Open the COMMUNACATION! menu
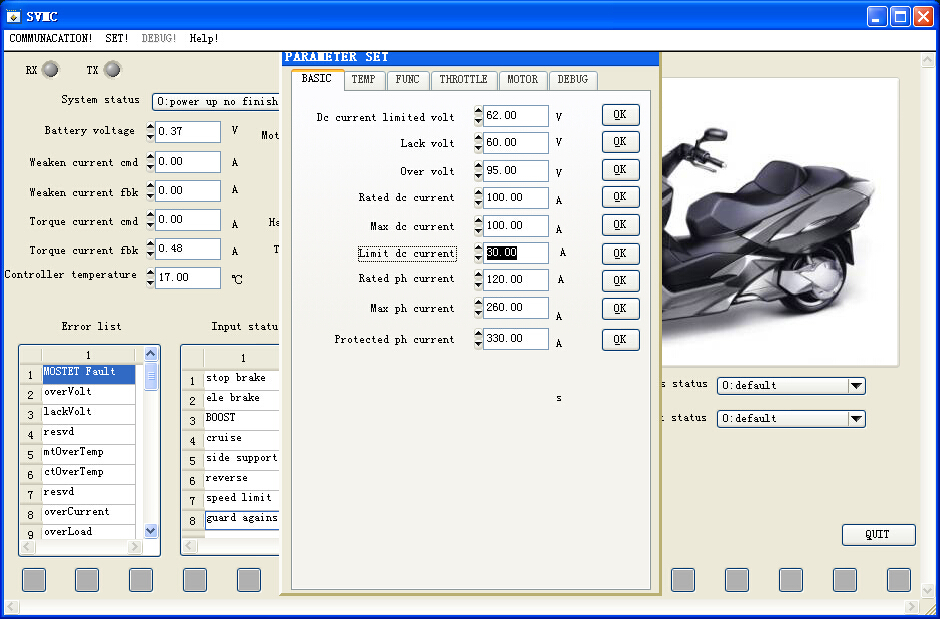The height and width of the screenshot is (619, 940). click(x=51, y=38)
